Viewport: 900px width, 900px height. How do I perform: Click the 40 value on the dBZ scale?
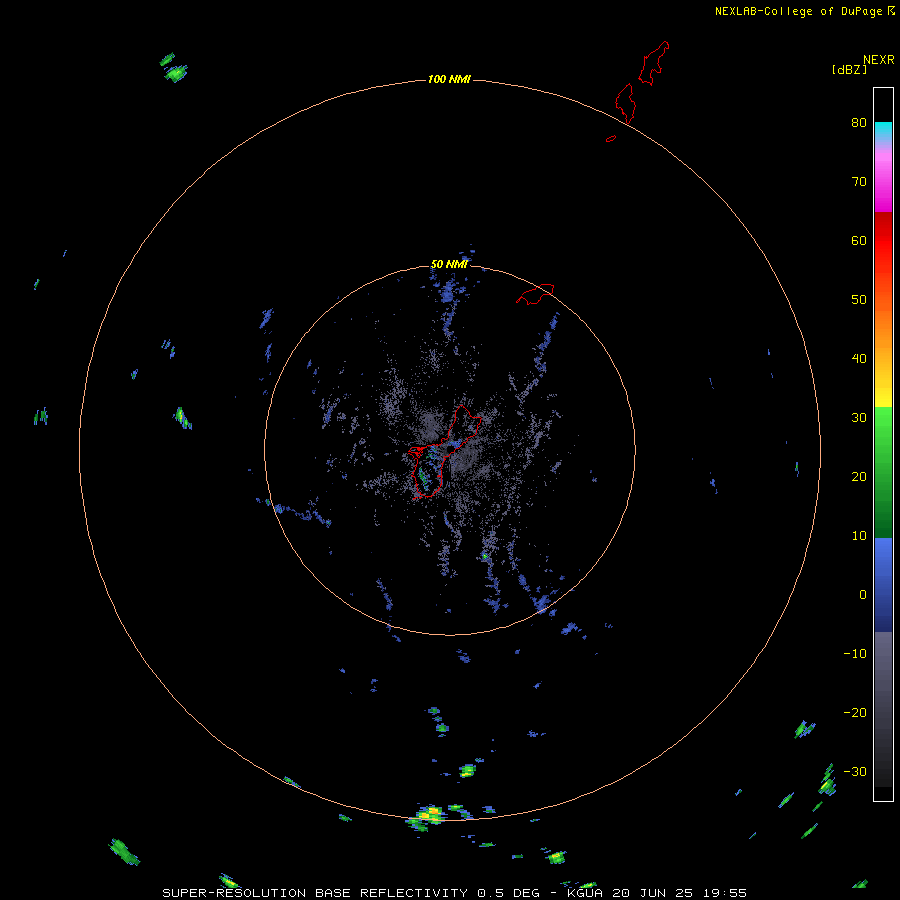pos(859,359)
